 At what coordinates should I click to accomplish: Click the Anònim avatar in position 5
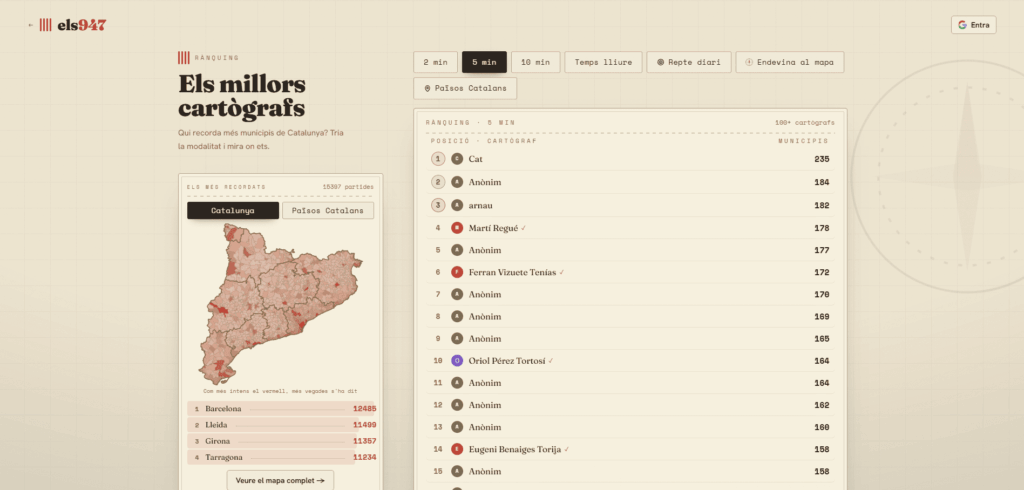click(457, 250)
